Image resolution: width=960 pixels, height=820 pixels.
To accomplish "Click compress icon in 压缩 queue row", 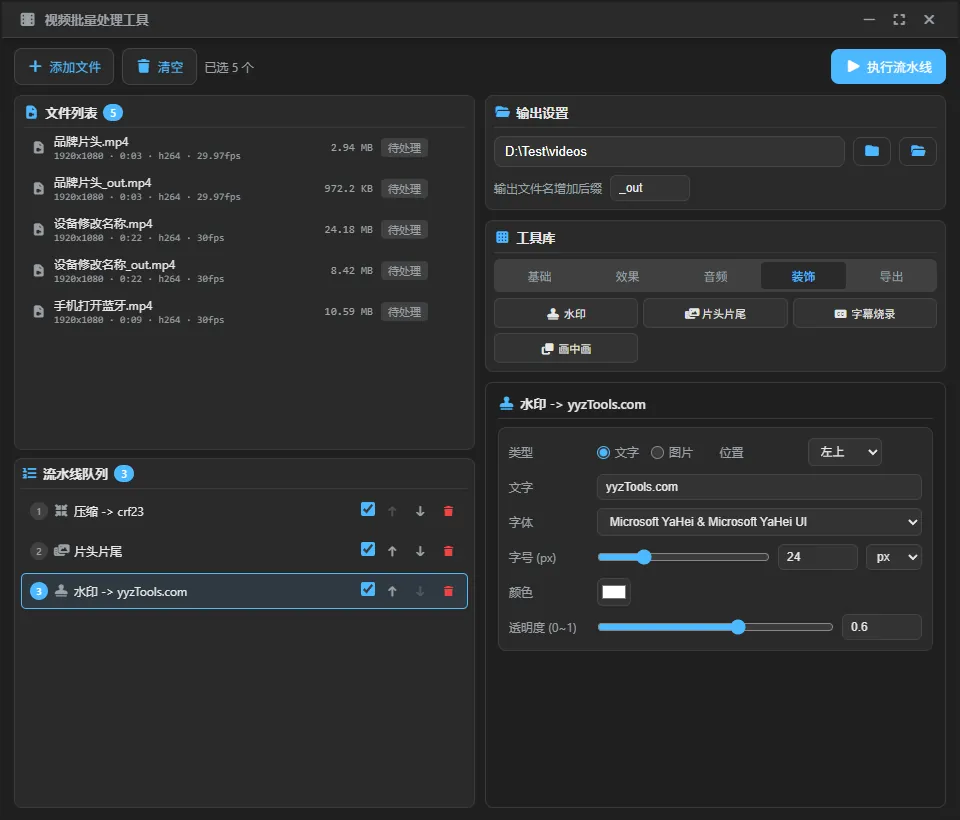I will coord(61,511).
